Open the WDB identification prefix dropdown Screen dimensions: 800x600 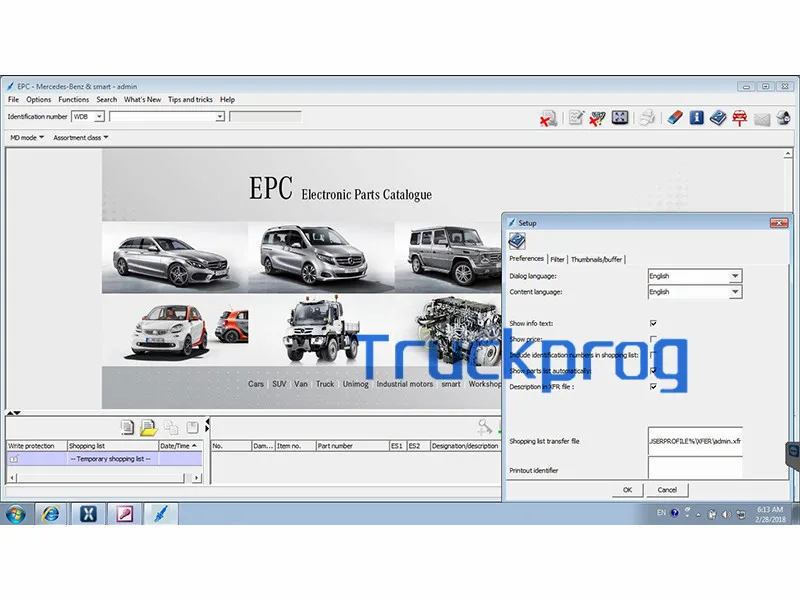pos(99,117)
